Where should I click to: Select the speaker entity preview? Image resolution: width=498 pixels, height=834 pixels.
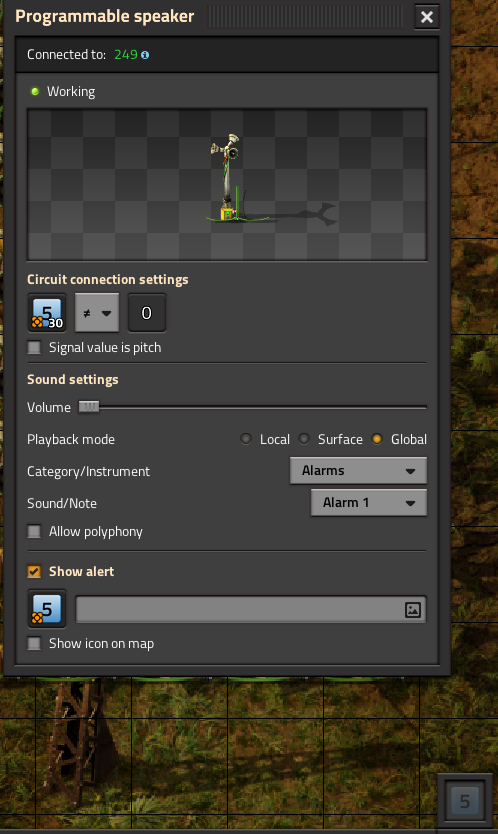[227, 185]
